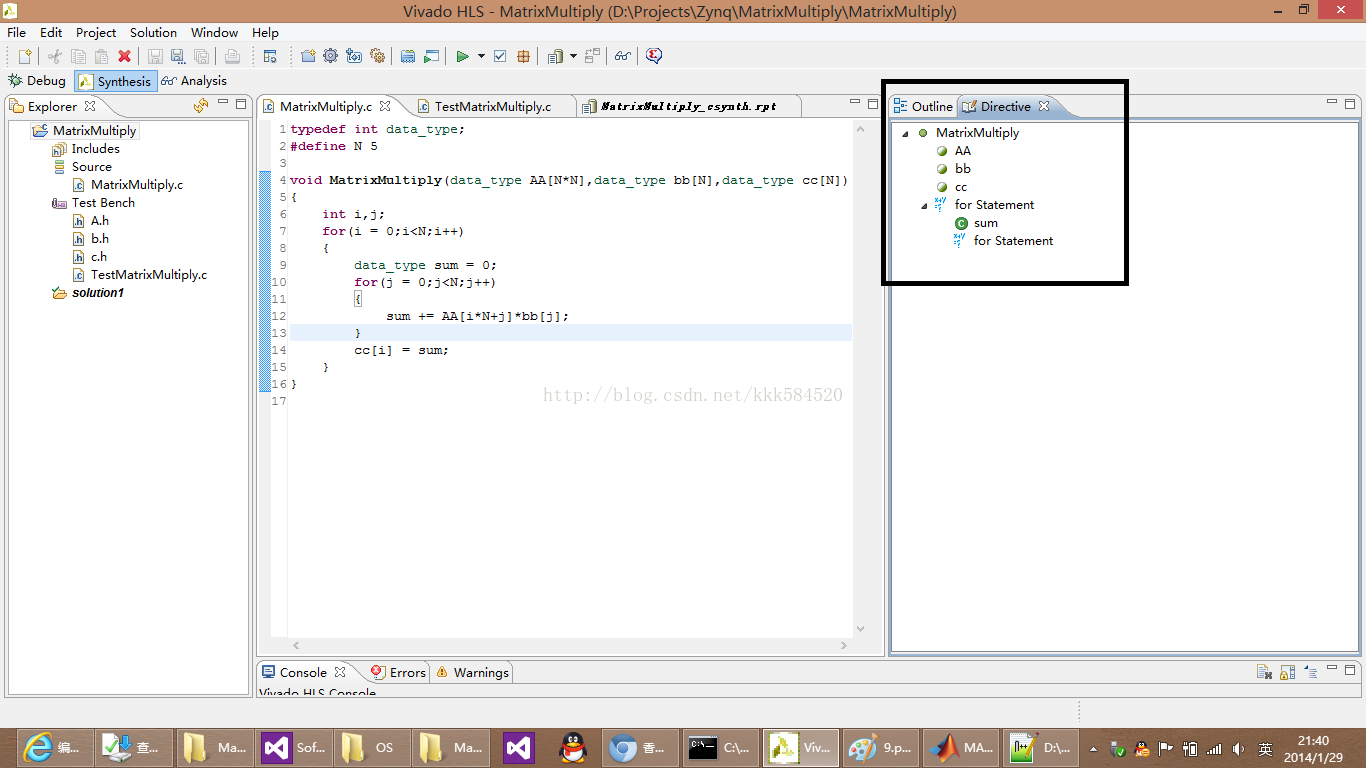
Task: Open Project Settings gear icon
Action: [x=330, y=56]
